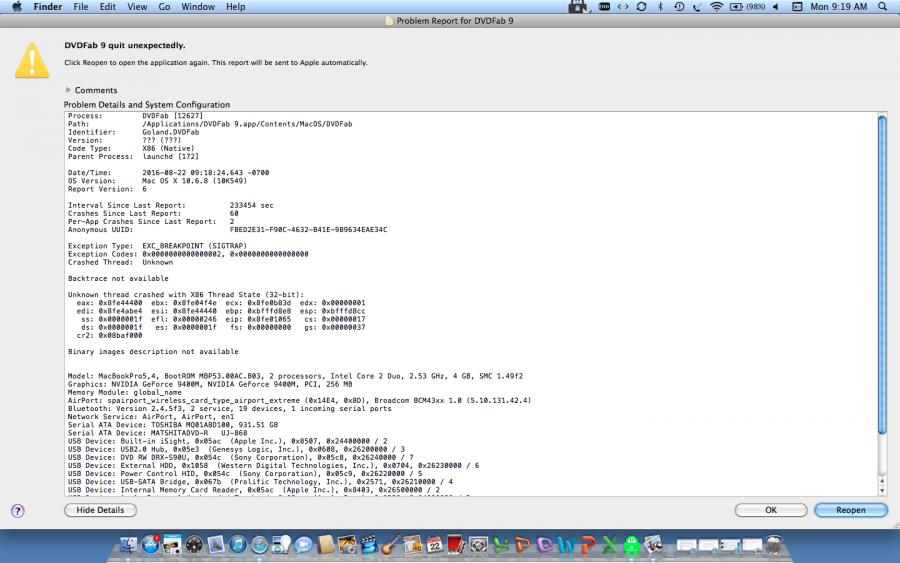Click the phone handset menu bar icon
Screen dimensions: 900x563
pyautogui.click(x=697, y=7)
